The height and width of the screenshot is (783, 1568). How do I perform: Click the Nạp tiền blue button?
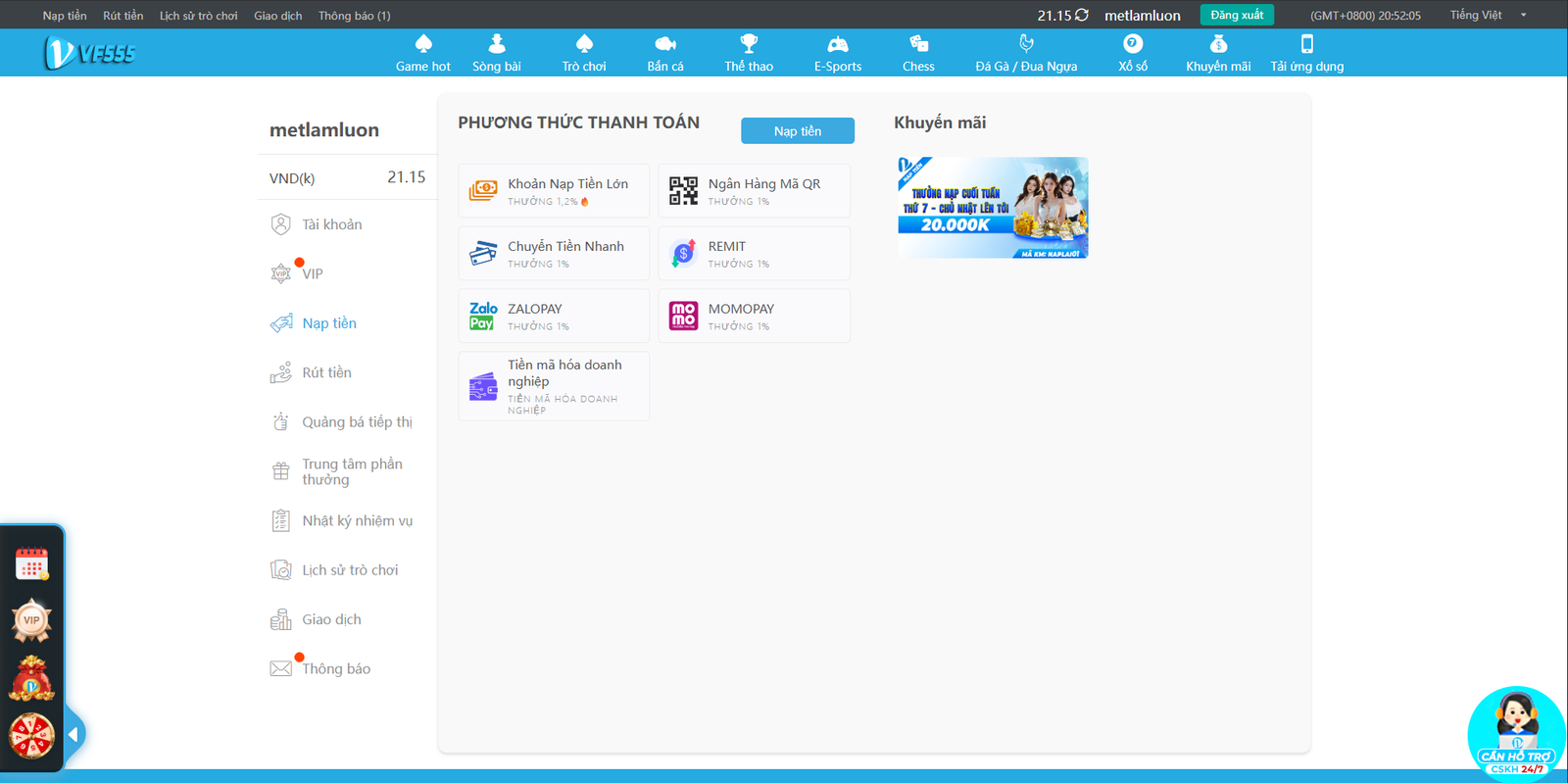[798, 130]
